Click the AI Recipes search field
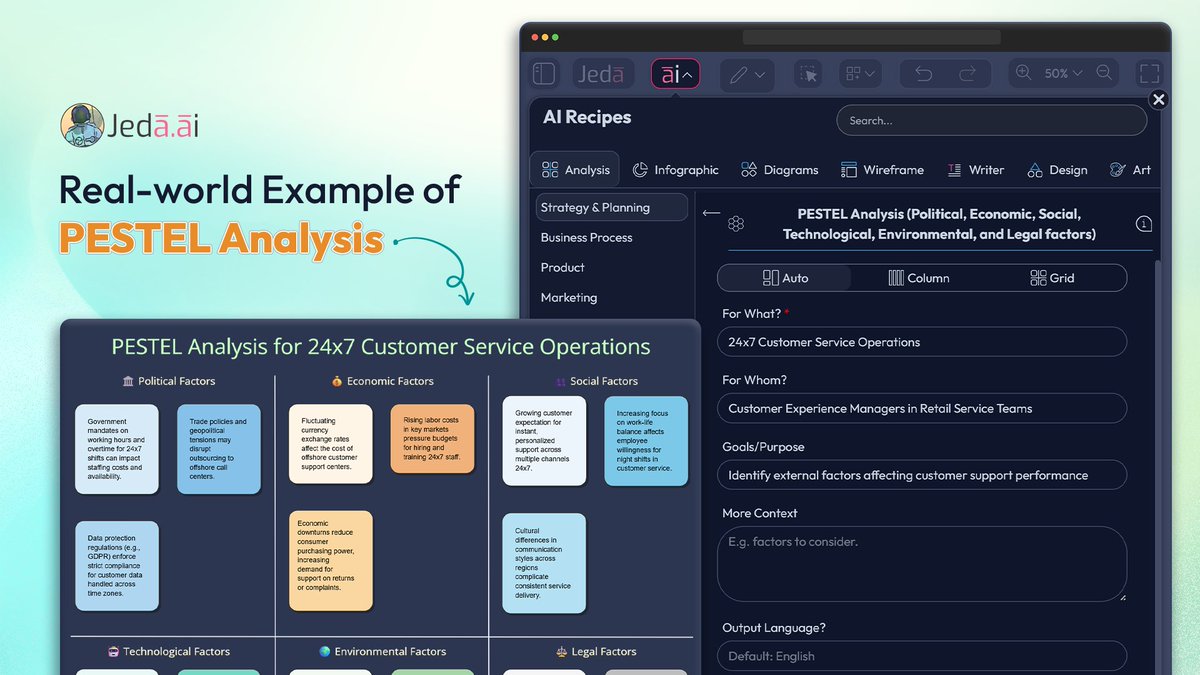 991,120
